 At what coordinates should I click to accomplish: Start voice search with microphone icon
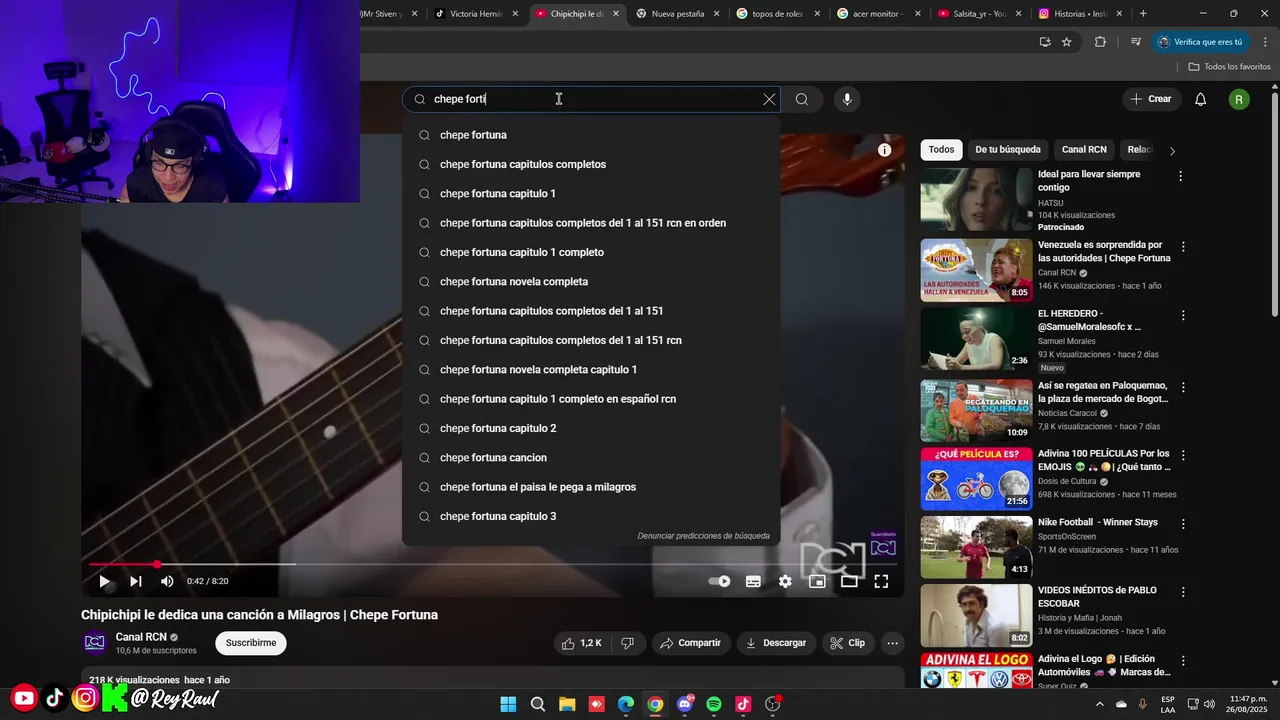847,99
